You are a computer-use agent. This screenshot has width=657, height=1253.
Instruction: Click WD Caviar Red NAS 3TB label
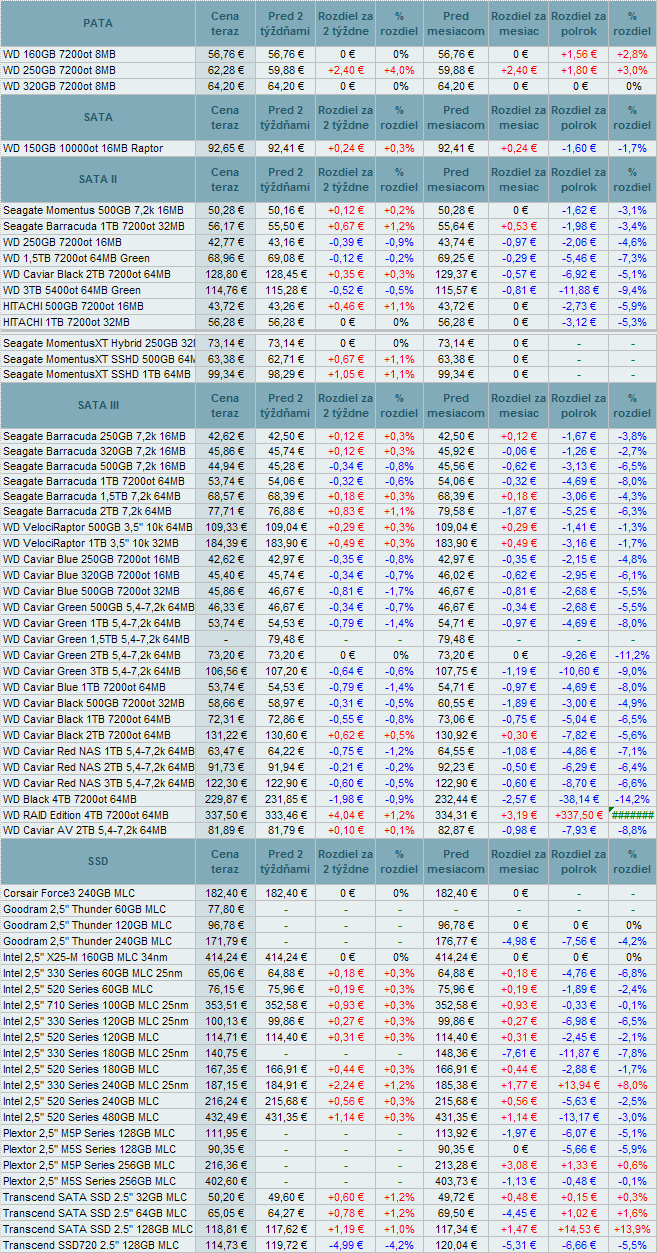click(x=98, y=784)
